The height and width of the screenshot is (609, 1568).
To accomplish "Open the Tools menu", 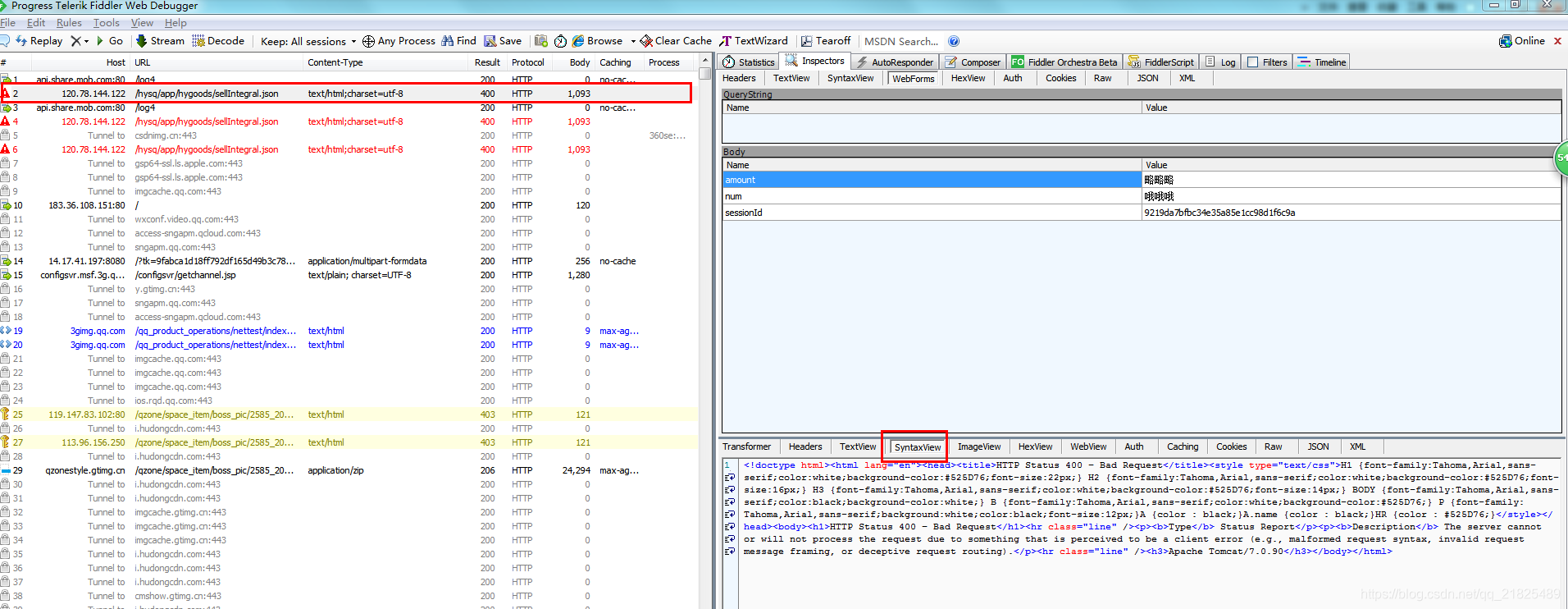I will pyautogui.click(x=107, y=23).
